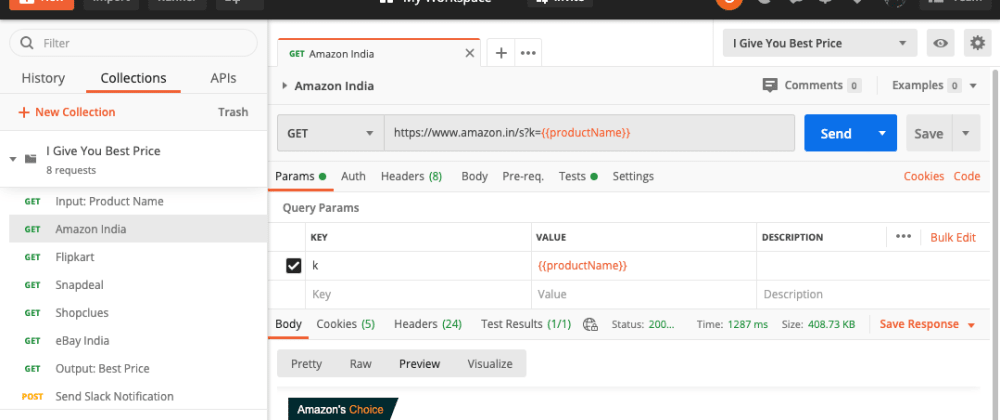The image size is (1000, 420).
Task: Close the Amazon India request tab
Action: 469,54
